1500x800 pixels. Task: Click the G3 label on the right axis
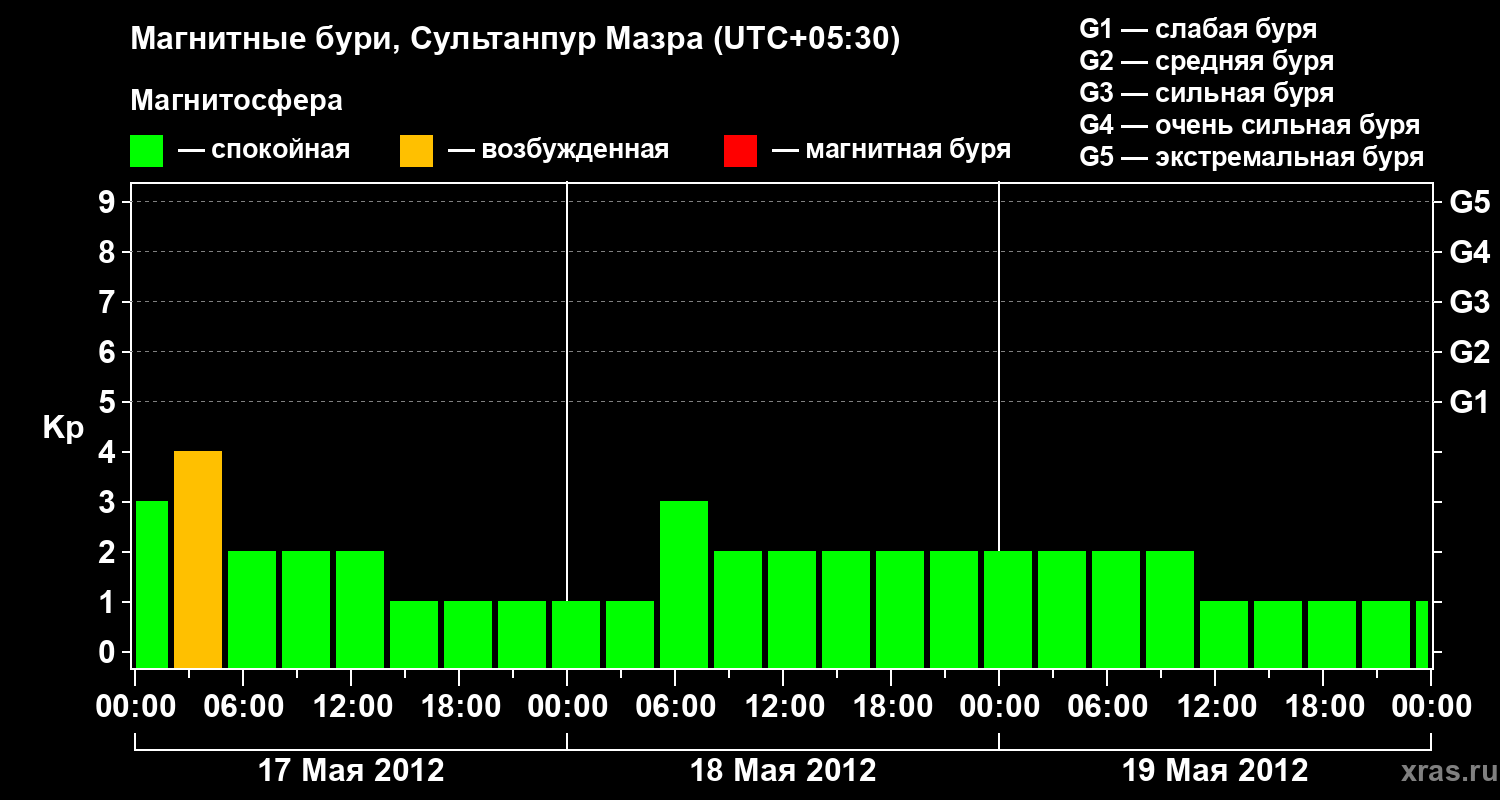tap(1469, 302)
